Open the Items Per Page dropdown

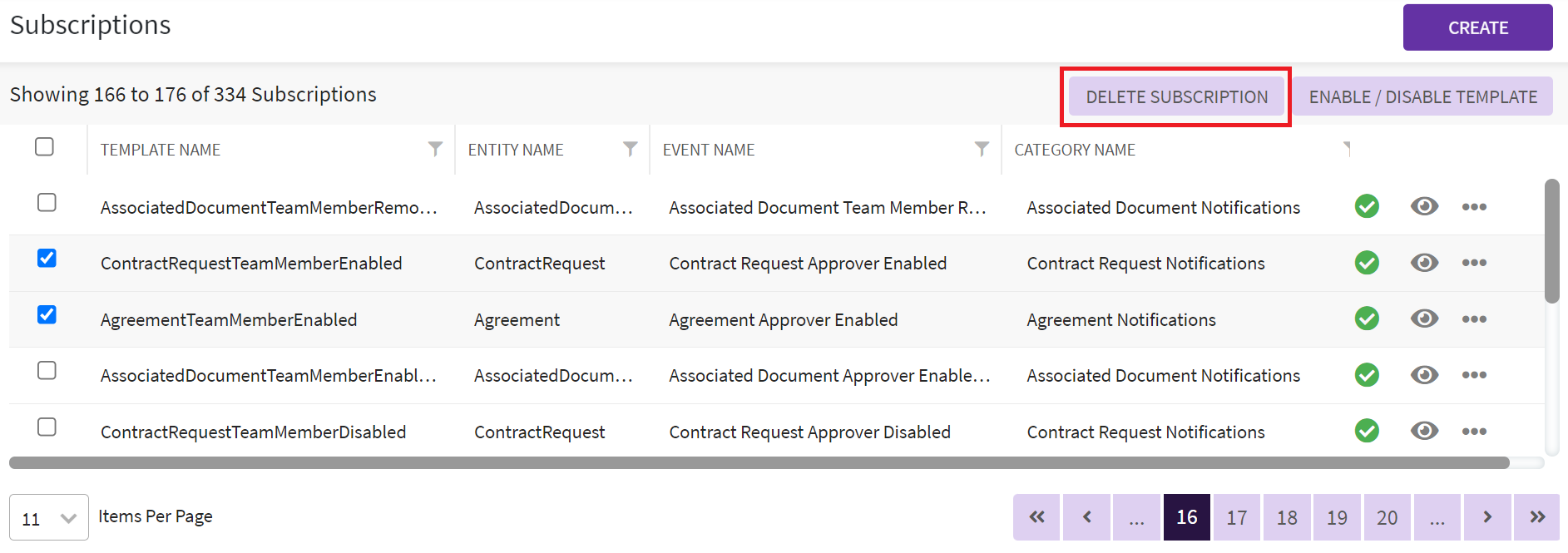point(49,518)
